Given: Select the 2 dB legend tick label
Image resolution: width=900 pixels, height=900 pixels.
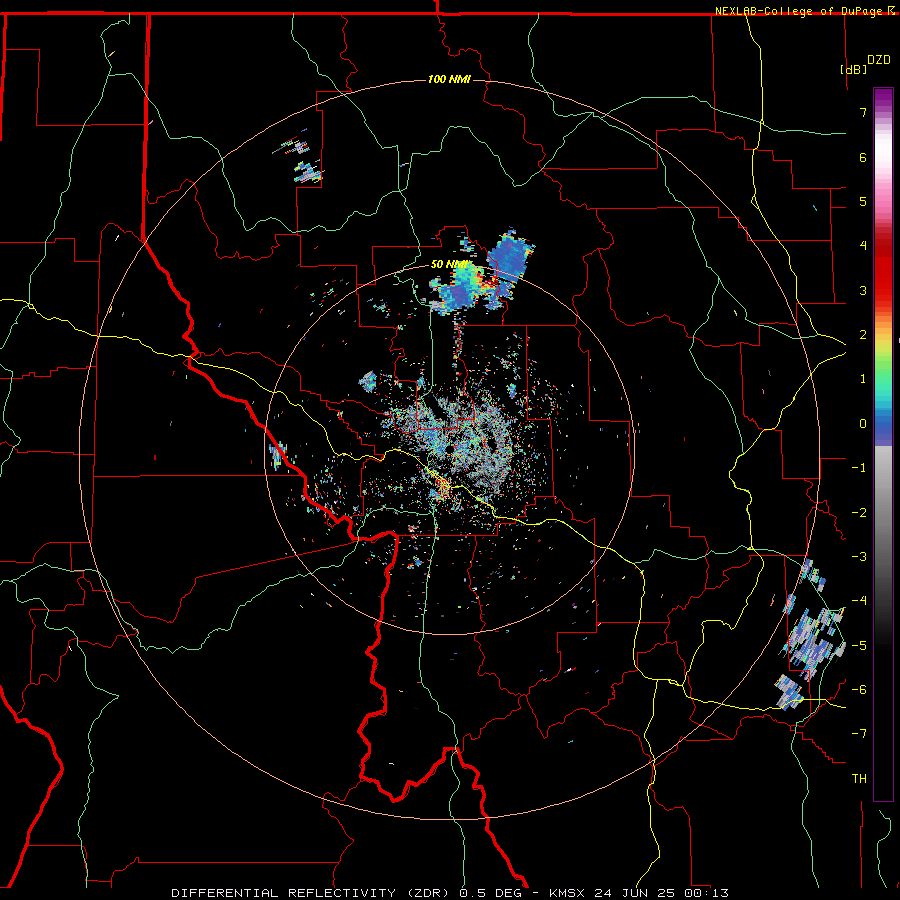Looking at the screenshot, I should click(863, 335).
